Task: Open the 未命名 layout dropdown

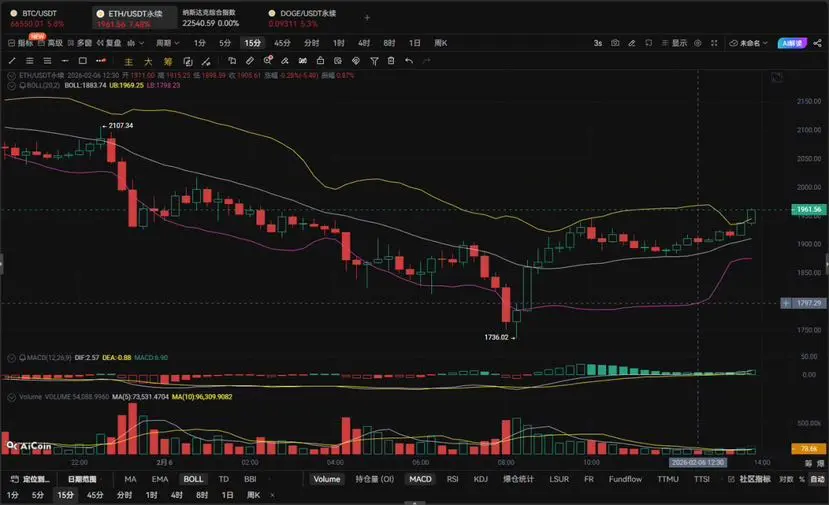Action: [x=749, y=43]
